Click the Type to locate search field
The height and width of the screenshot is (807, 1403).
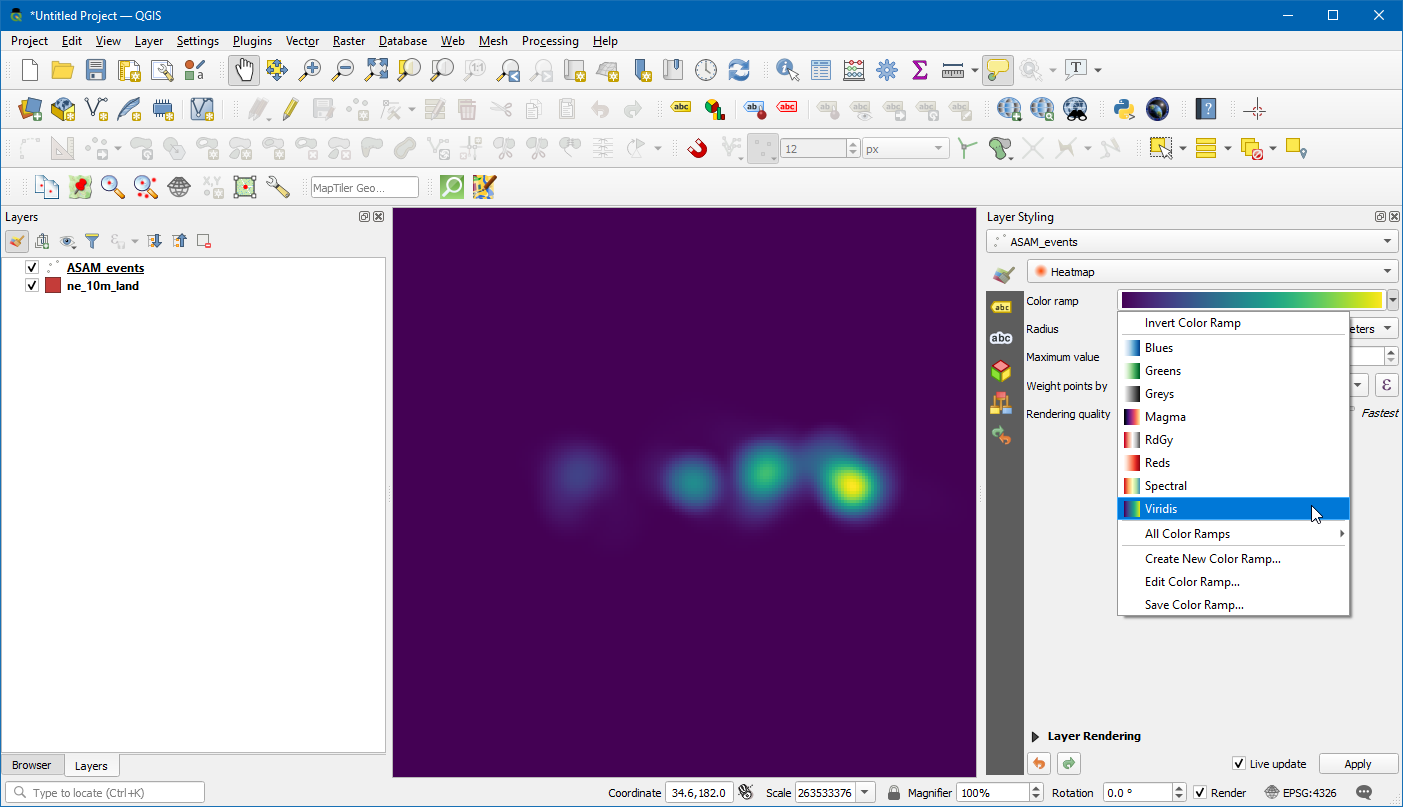coord(110,793)
